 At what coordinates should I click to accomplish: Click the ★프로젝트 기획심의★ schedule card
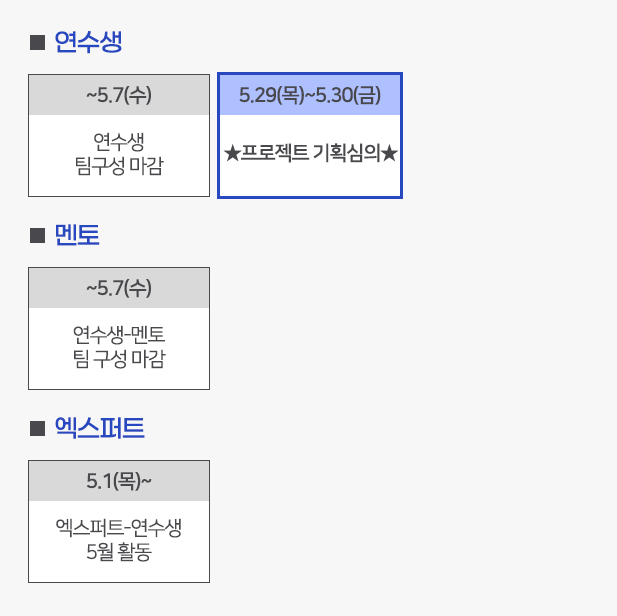pyautogui.click(x=310, y=135)
